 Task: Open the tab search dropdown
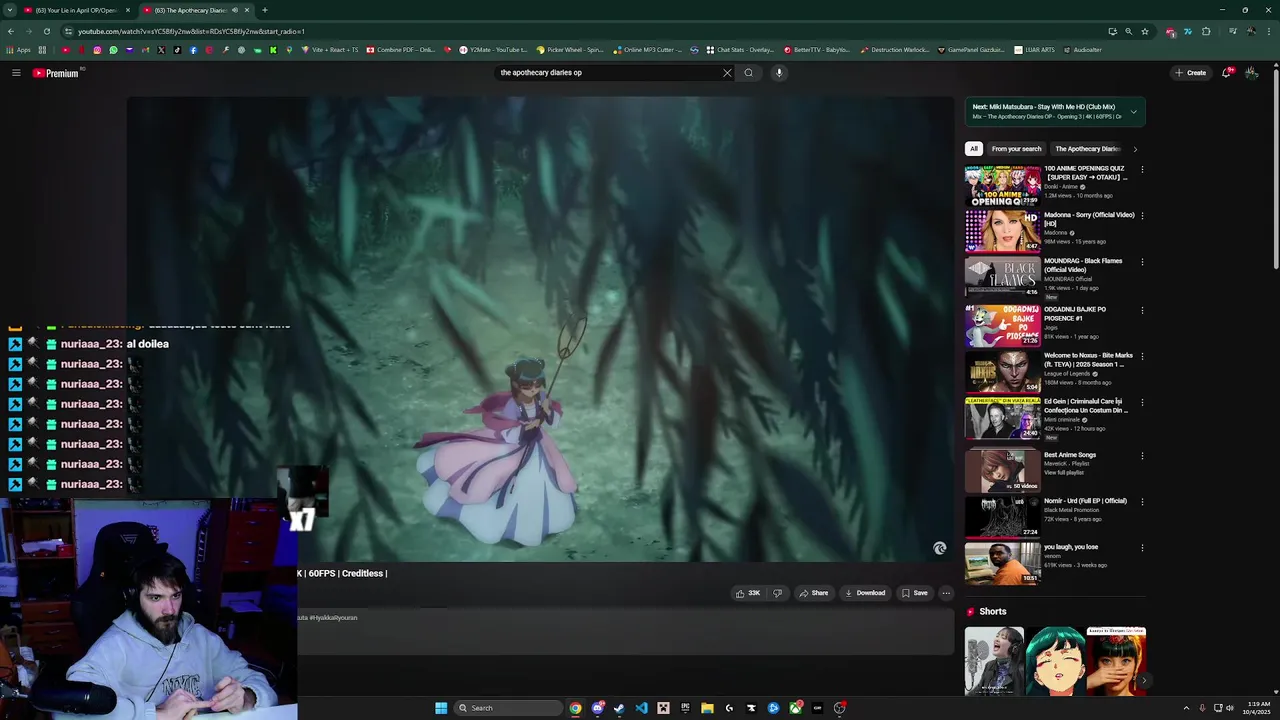[x=9, y=10]
